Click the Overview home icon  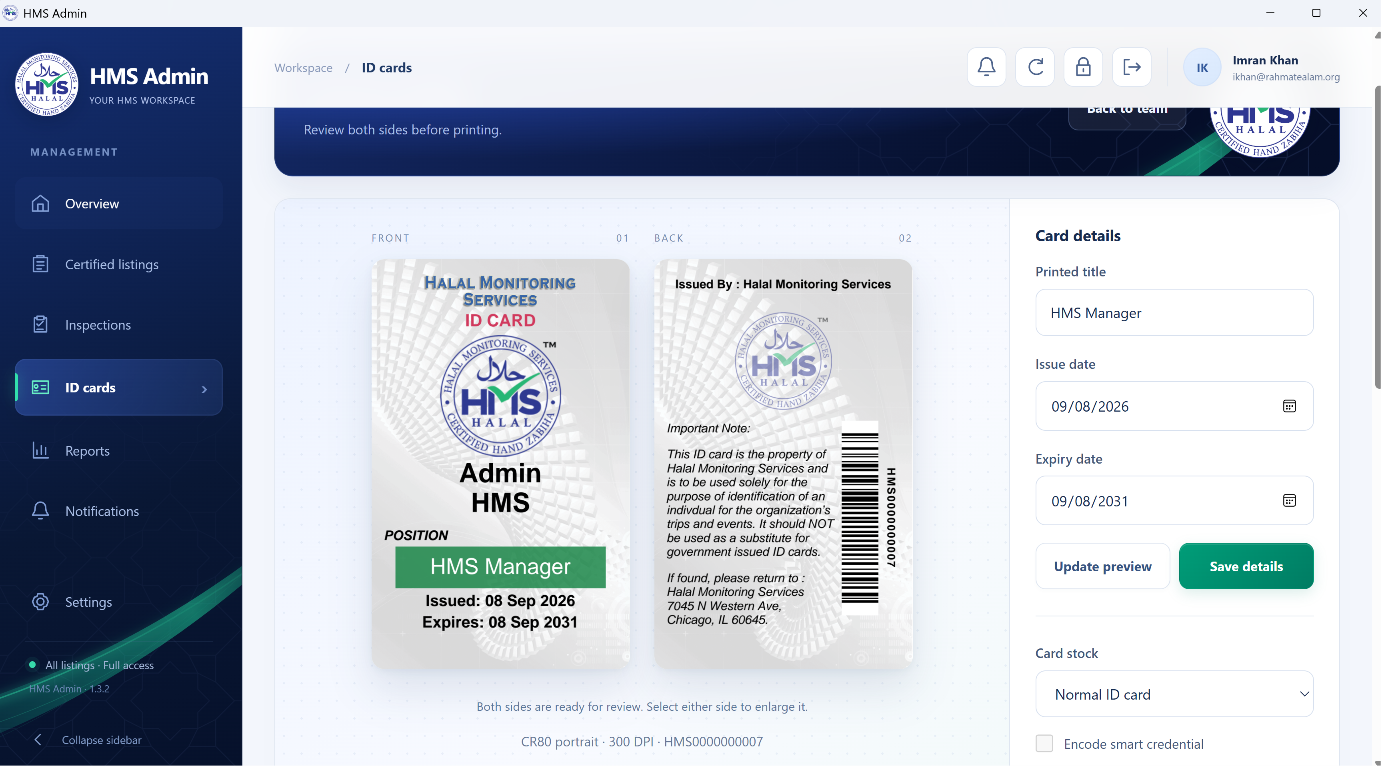coord(40,204)
